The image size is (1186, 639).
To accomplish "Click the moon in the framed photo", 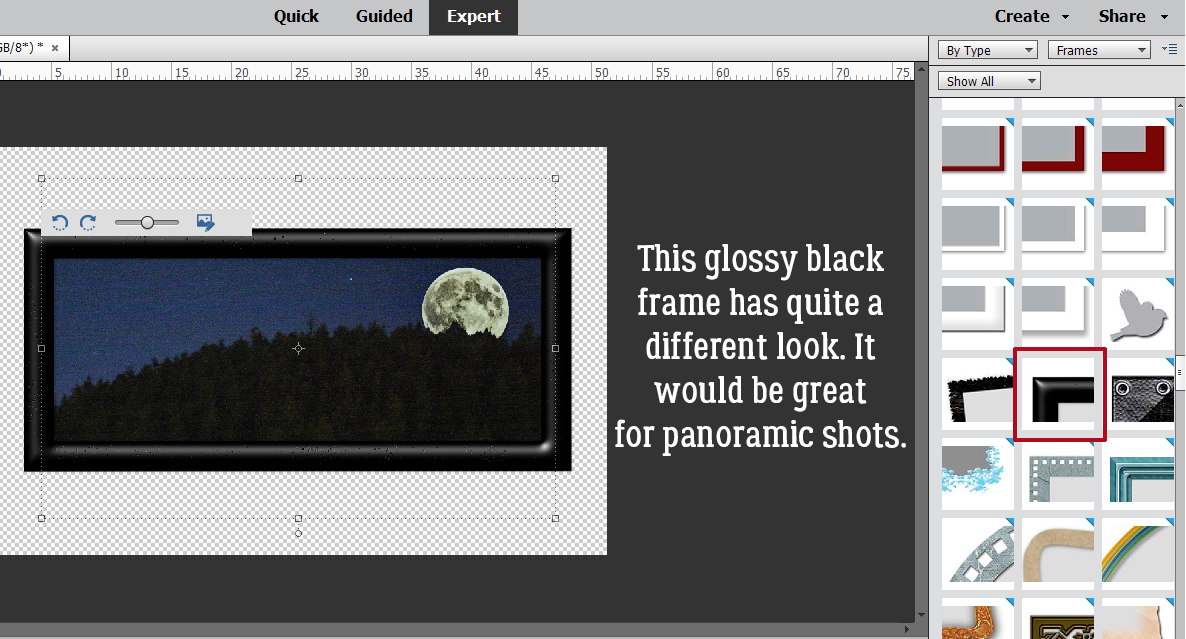I will click(465, 302).
